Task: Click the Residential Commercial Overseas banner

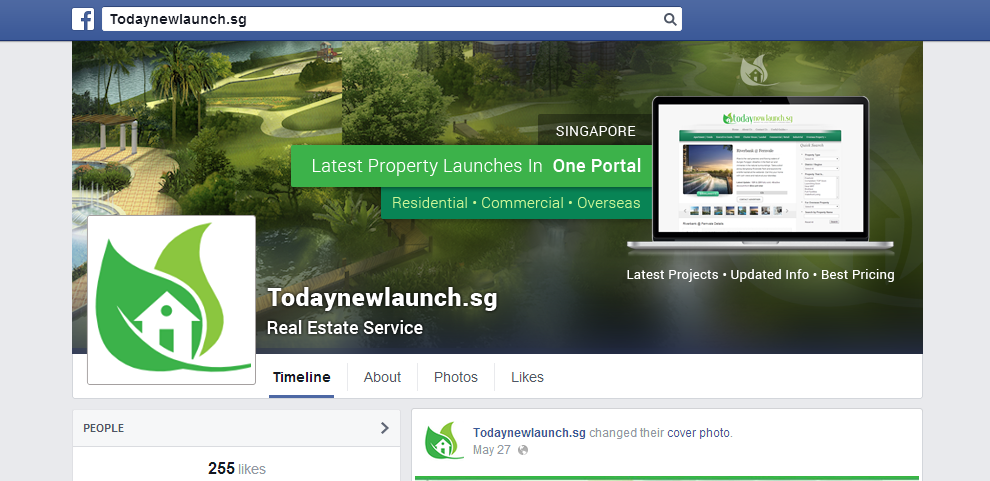Action: 516,203
